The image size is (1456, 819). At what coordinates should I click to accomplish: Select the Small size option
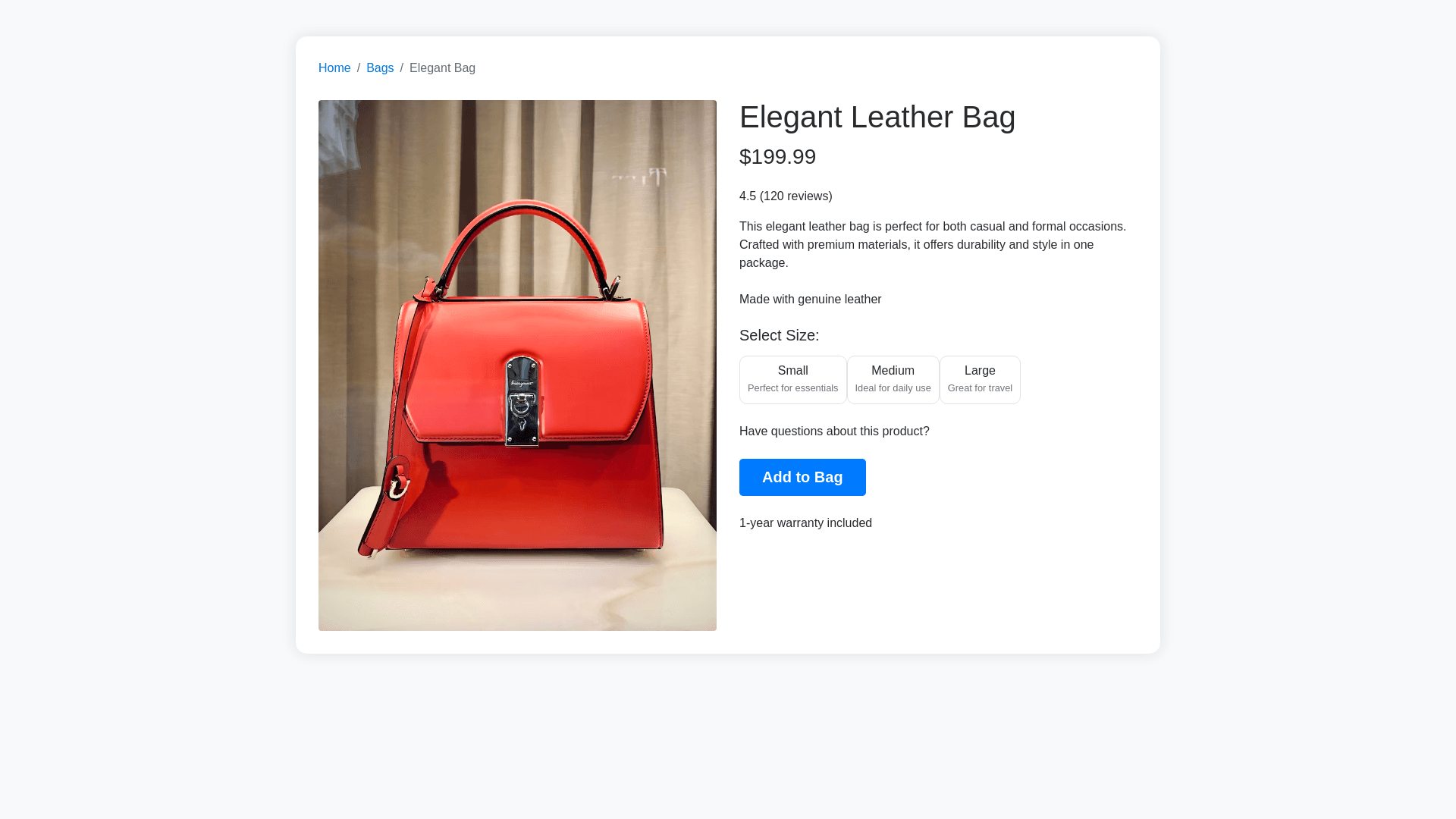pos(792,380)
